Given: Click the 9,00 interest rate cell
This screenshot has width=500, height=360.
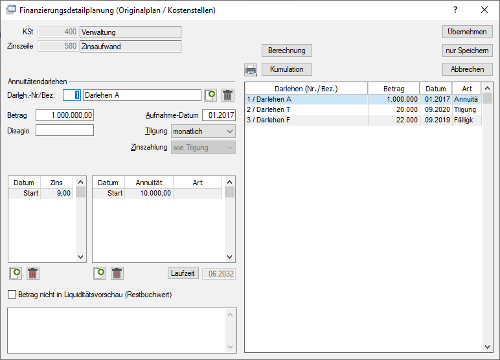Looking at the screenshot, I should pyautogui.click(x=57, y=193).
